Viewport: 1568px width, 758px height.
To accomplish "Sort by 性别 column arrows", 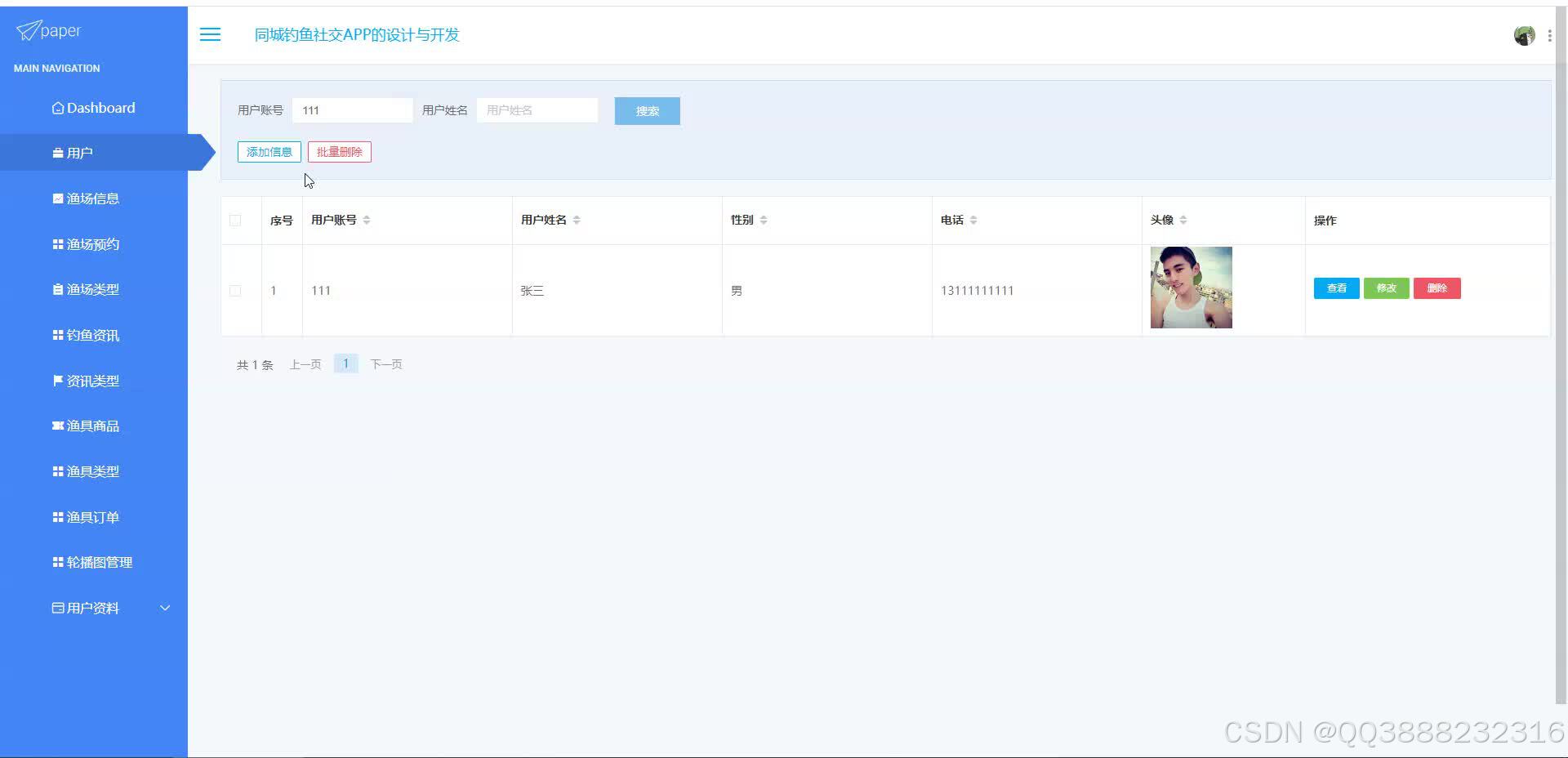I will 764,220.
